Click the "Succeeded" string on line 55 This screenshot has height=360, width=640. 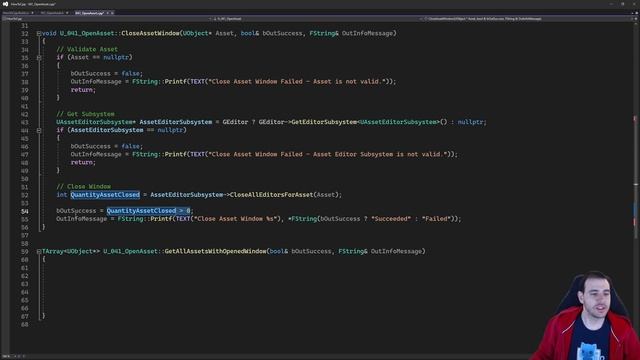tap(391, 219)
